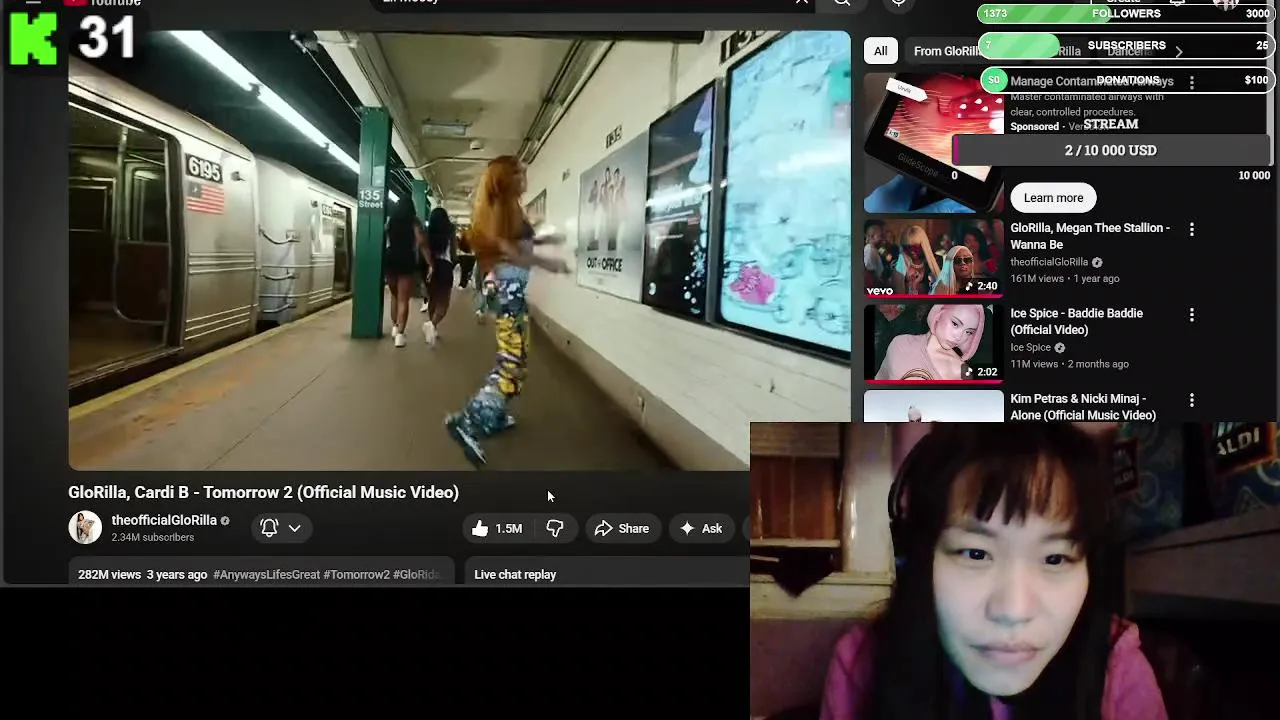Select the From GloRilla filter chip
This screenshot has height=720, width=1280.
click(943, 51)
